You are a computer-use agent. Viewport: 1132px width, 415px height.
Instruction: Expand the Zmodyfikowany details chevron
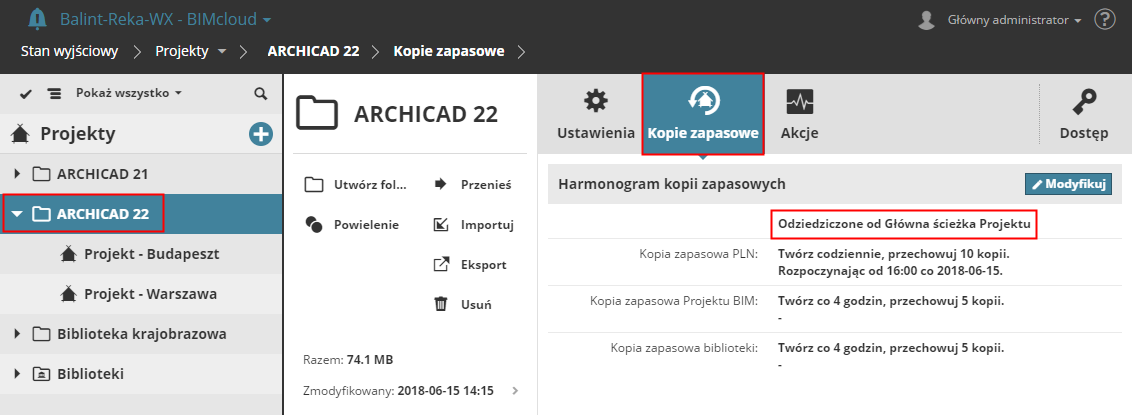click(515, 390)
